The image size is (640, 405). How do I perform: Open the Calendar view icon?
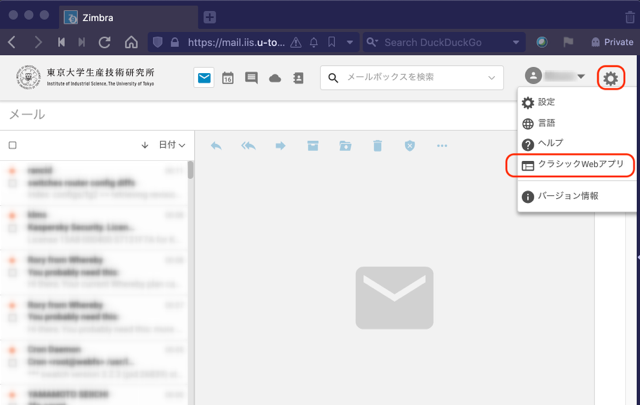228,78
